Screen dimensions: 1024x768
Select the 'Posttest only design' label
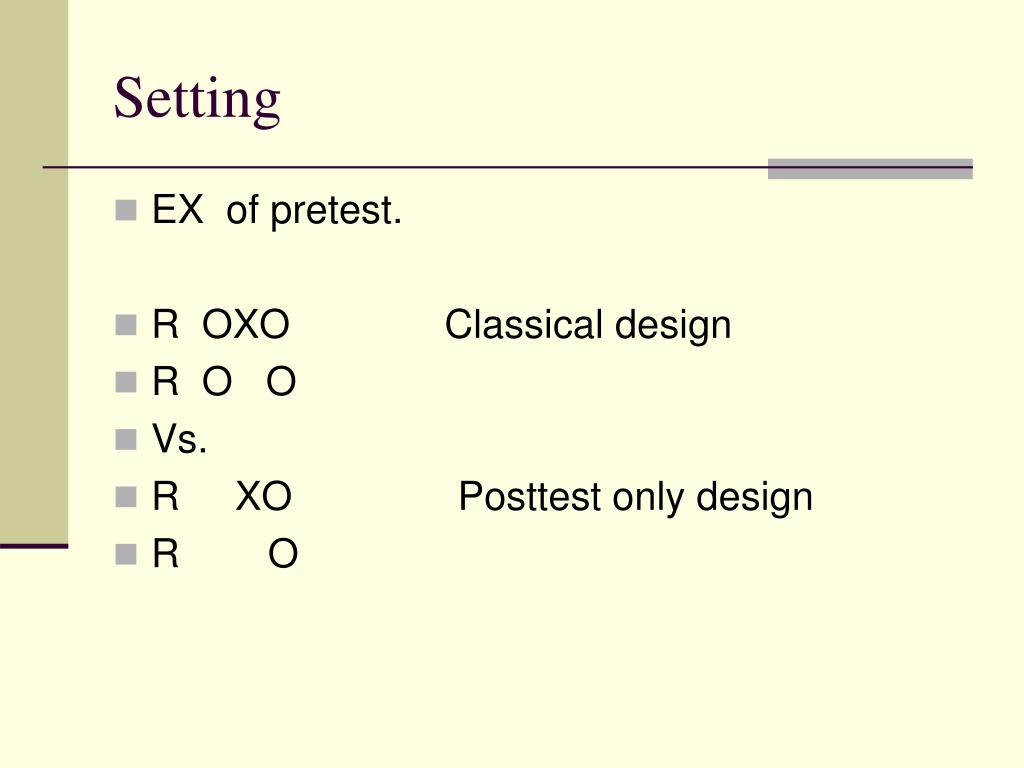click(635, 497)
